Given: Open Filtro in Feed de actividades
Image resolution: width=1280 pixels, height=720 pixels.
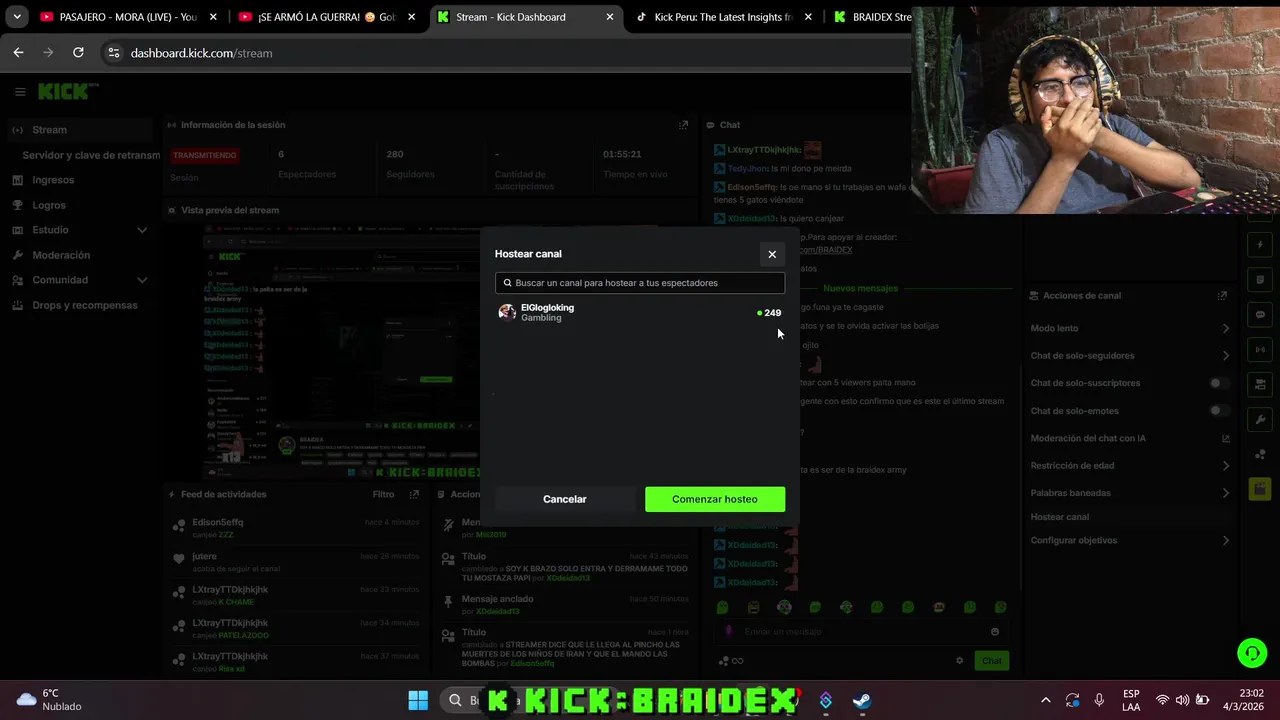Looking at the screenshot, I should click(383, 494).
